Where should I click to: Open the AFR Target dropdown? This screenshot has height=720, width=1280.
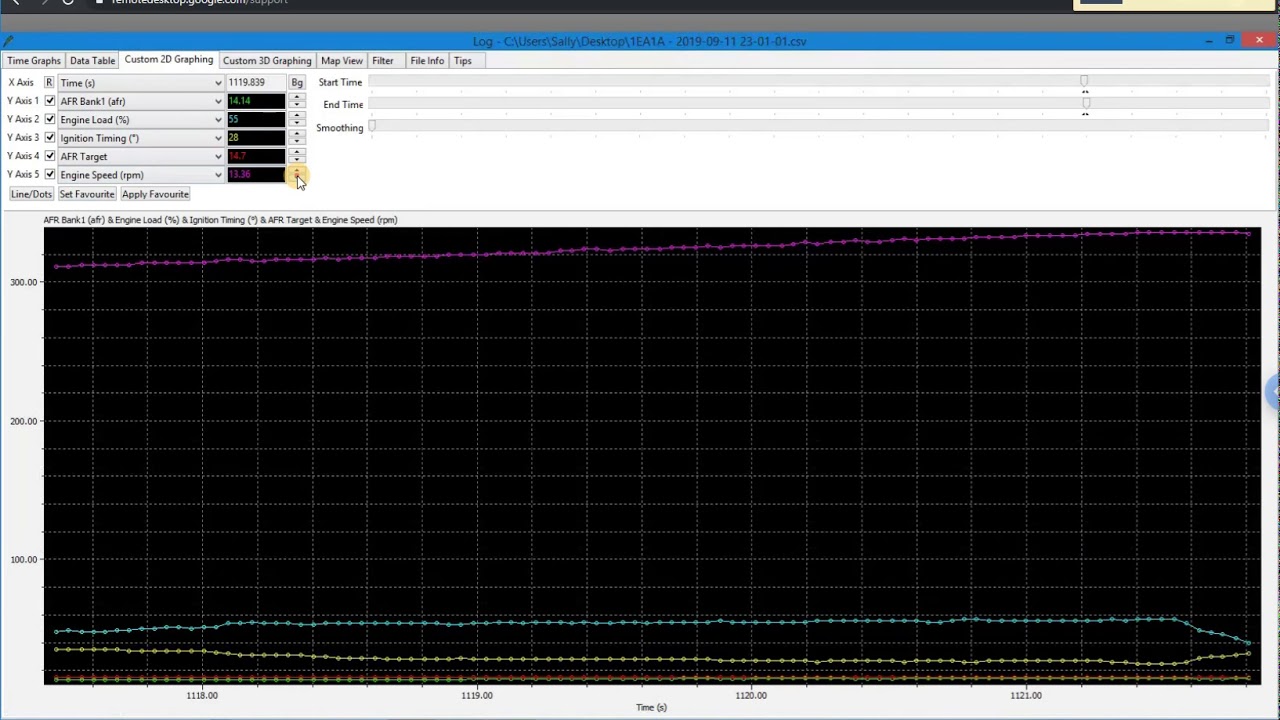(140, 156)
